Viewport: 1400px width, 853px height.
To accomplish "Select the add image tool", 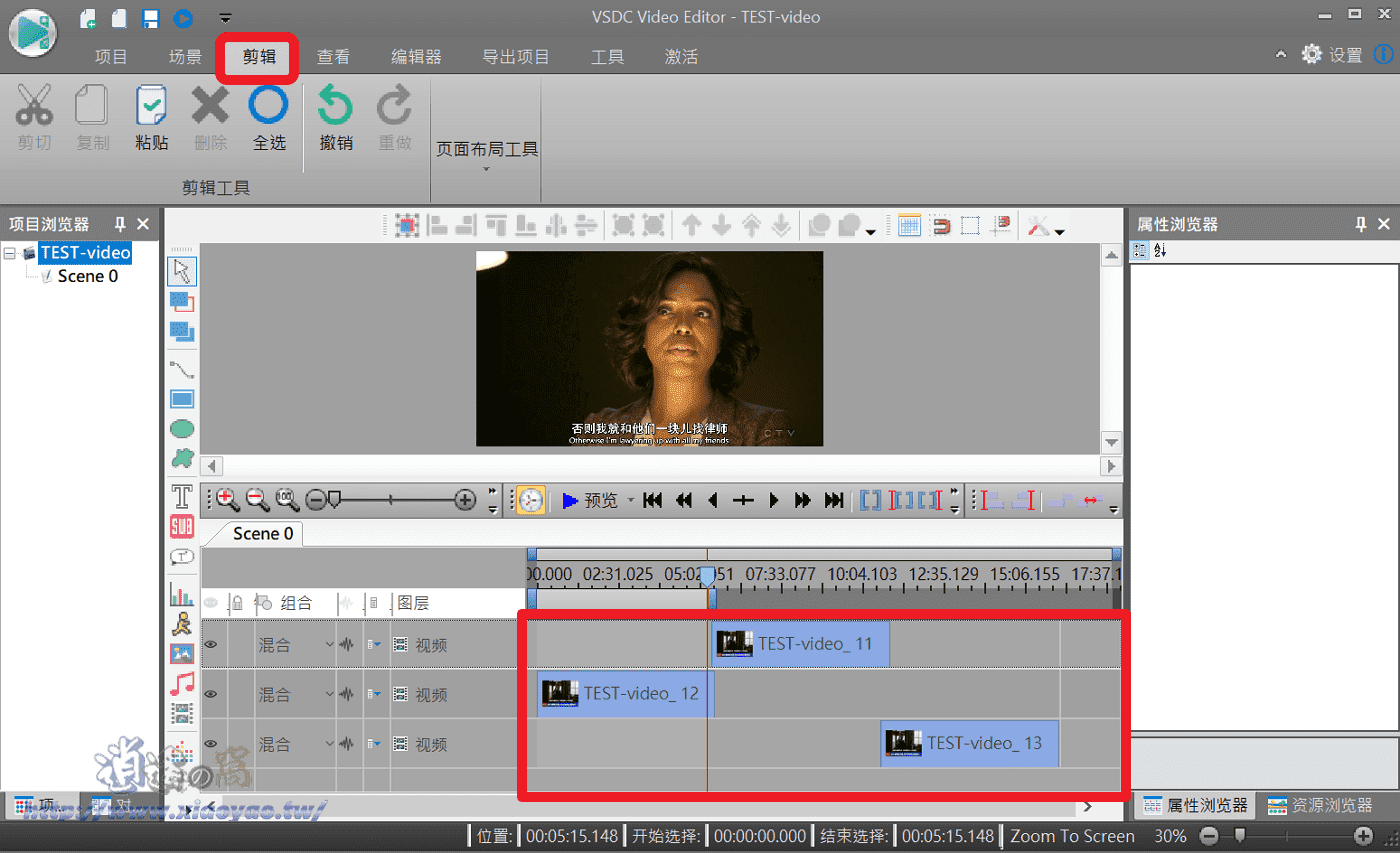I will pyautogui.click(x=182, y=653).
